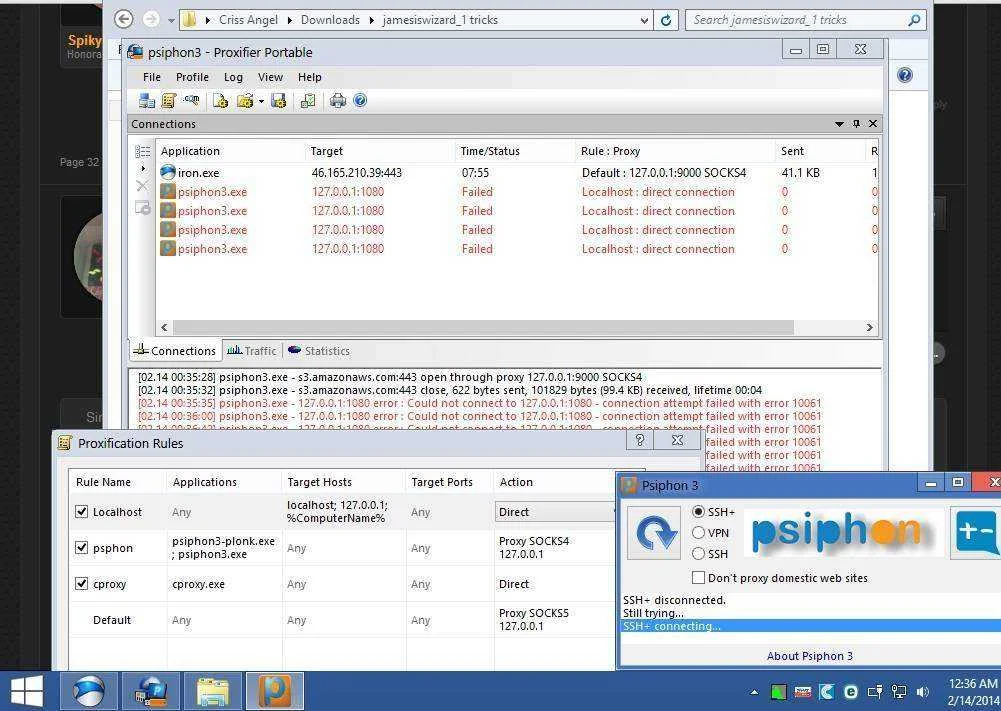Screen dimensions: 1001x711
Task: Expand small arrow beside connections list
Action: [x=142, y=168]
